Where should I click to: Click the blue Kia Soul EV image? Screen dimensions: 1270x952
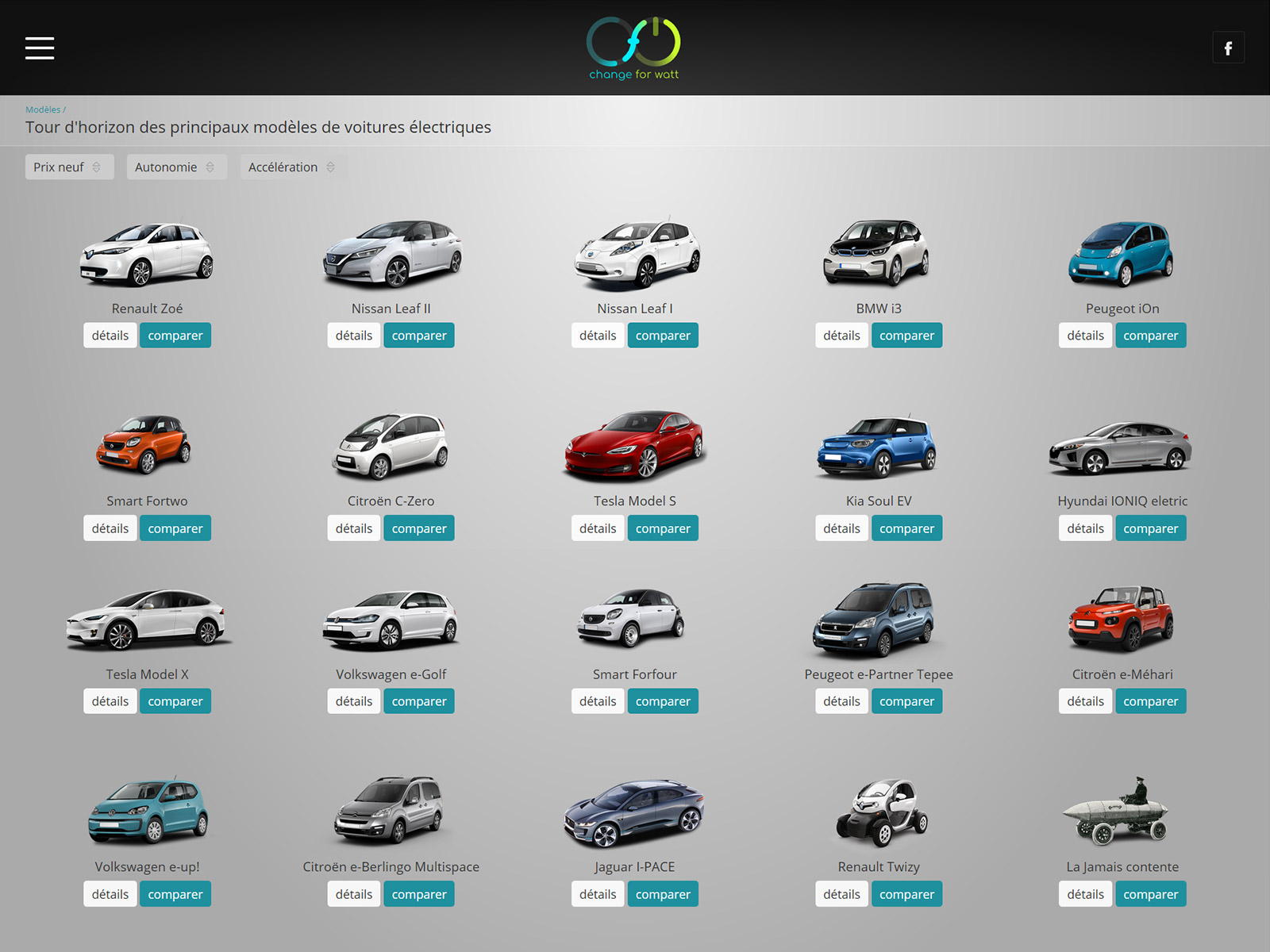click(877, 446)
